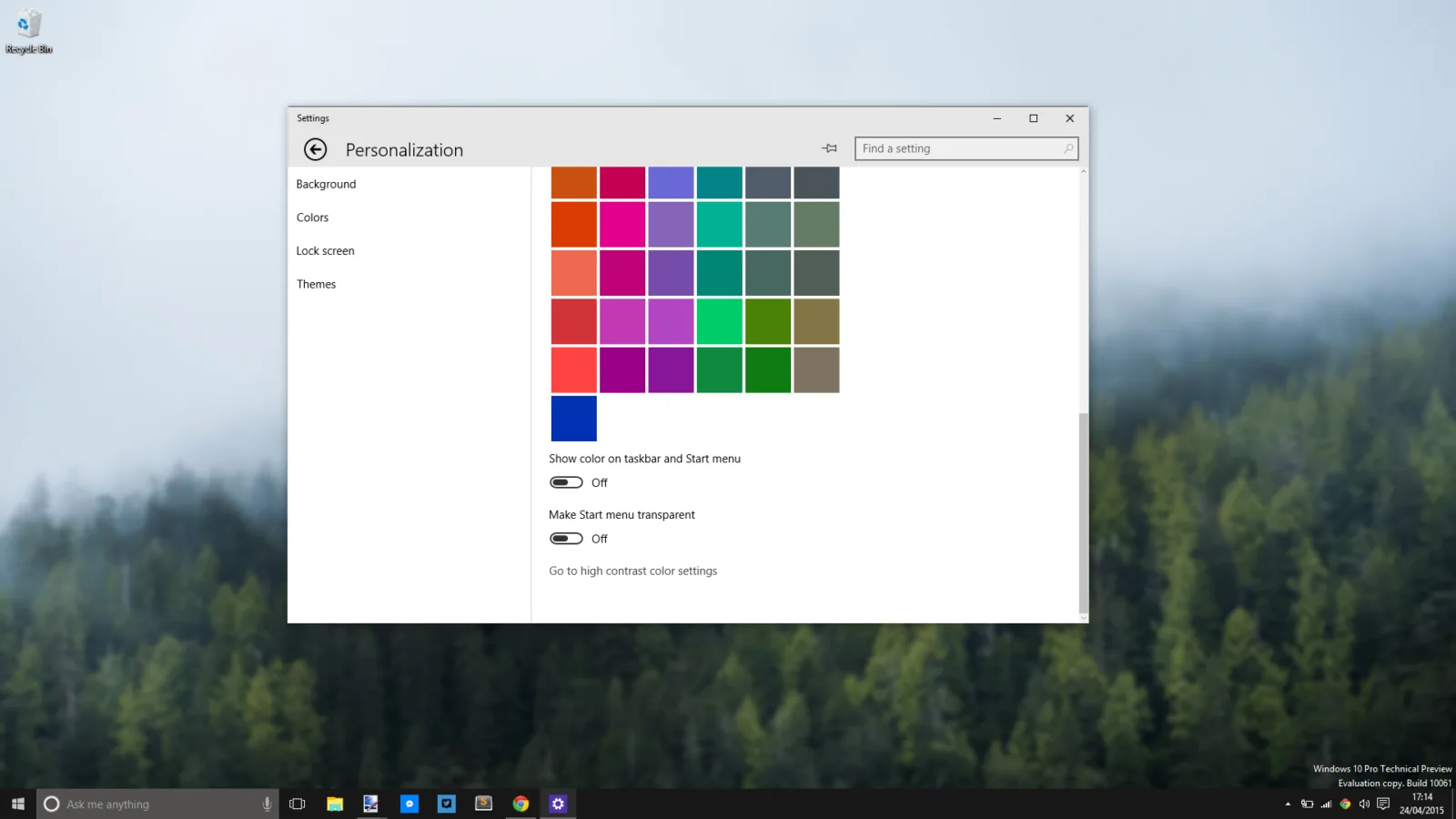The height and width of the screenshot is (819, 1456).
Task: Pick the dark blue accent color swatch
Action: pos(573,419)
